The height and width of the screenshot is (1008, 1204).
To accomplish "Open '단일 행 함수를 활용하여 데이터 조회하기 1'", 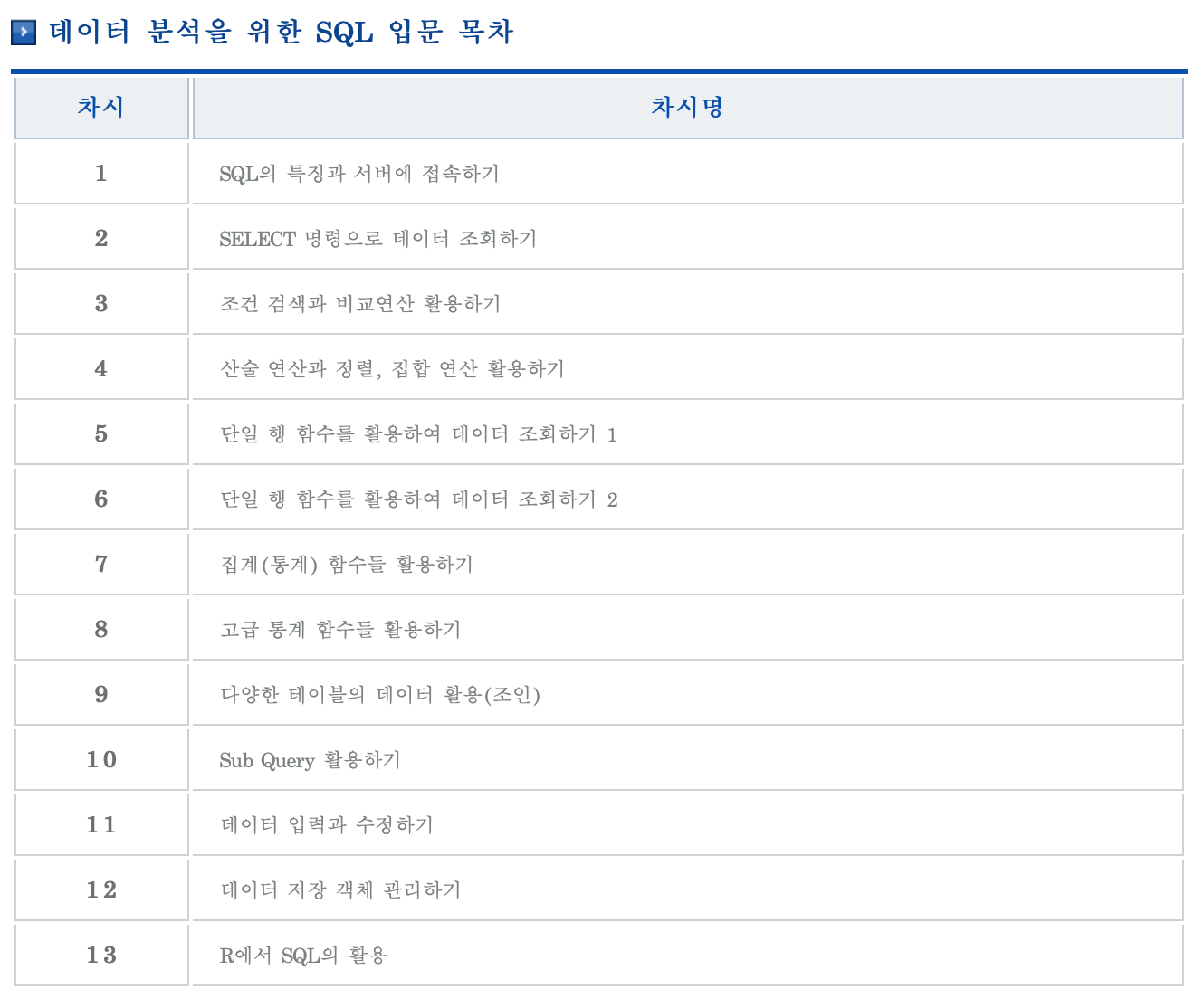I will 418,434.
